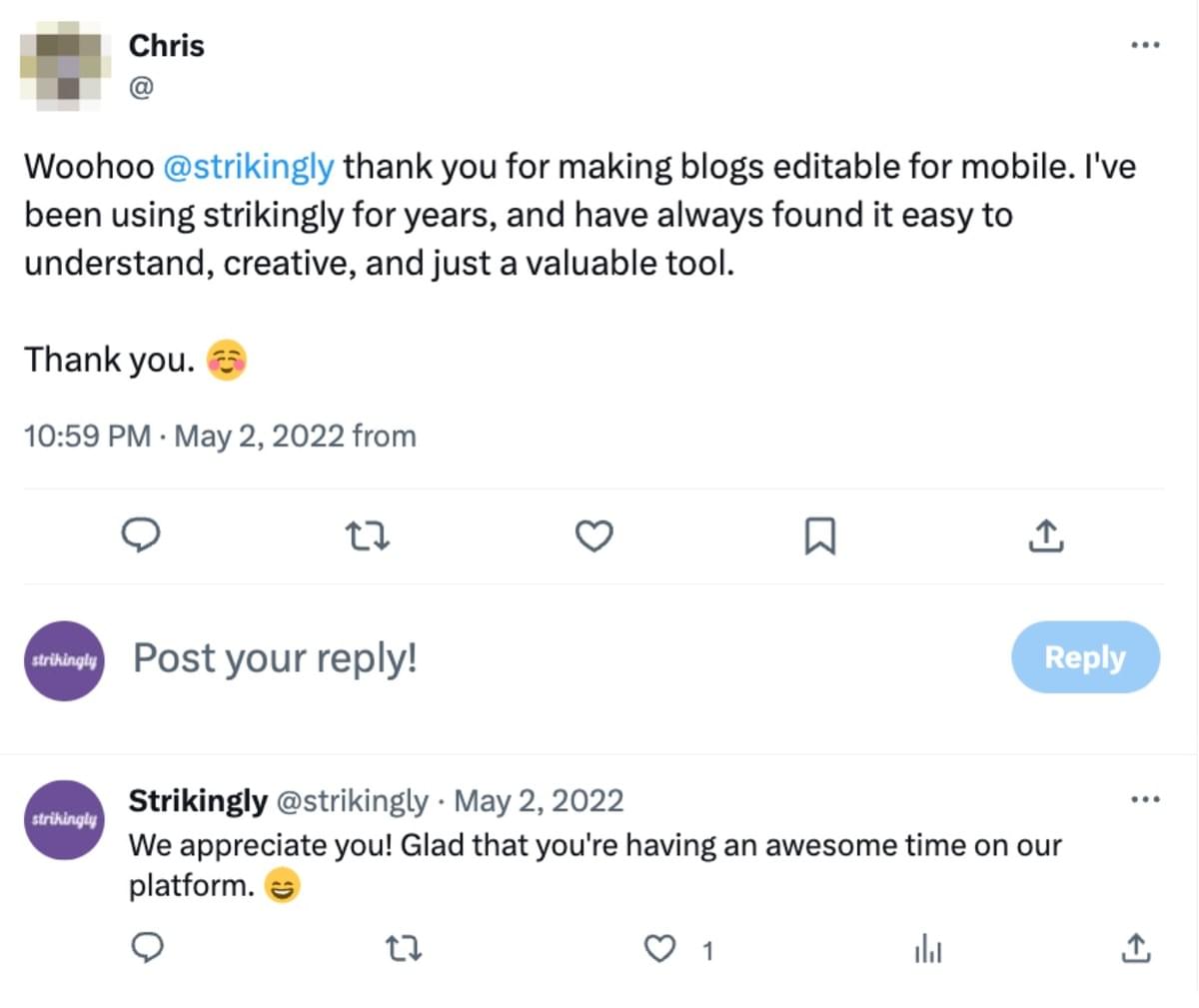Open more options on Strikingly's reply
Screen dimensions: 1199x1008
coord(1145,799)
